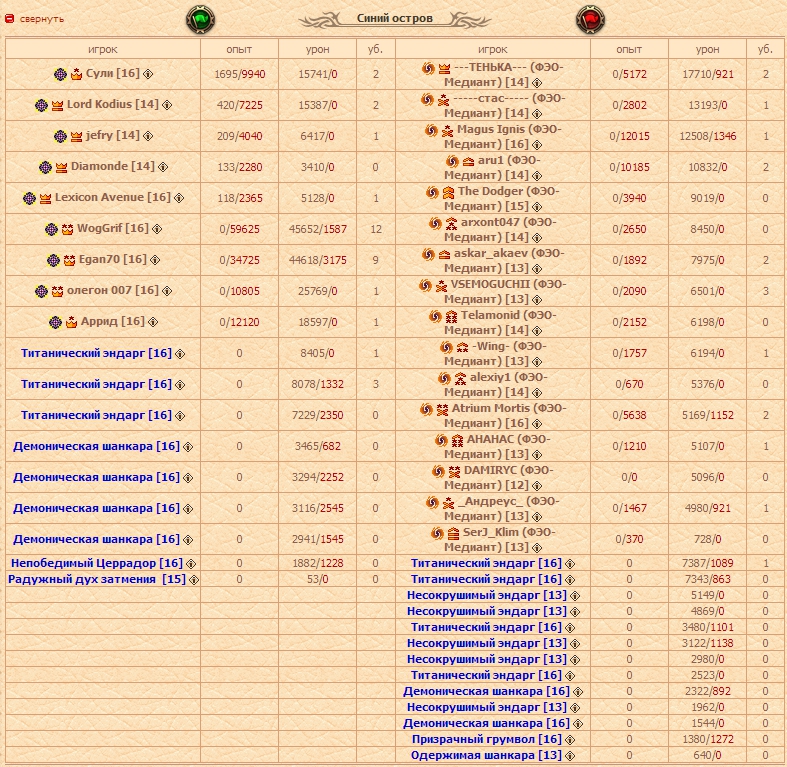
Task: Click the red flag team emblem
Action: (x=590, y=20)
